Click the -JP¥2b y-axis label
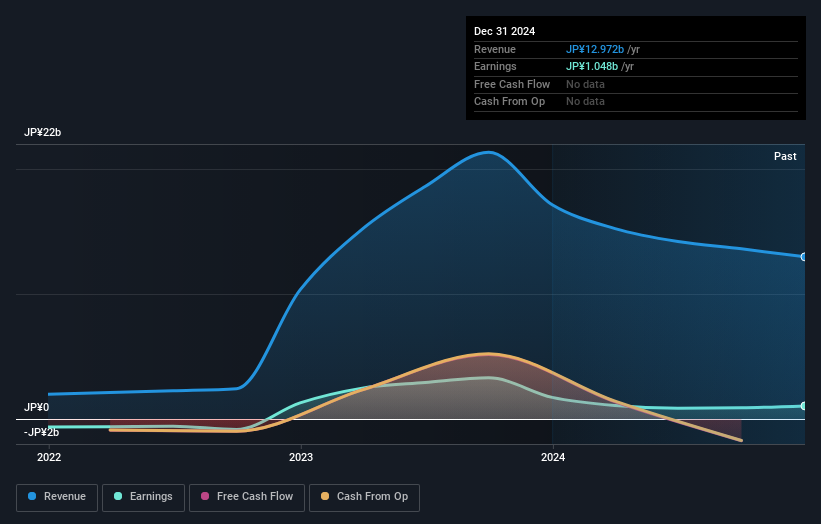The width and height of the screenshot is (821, 524). (x=41, y=432)
